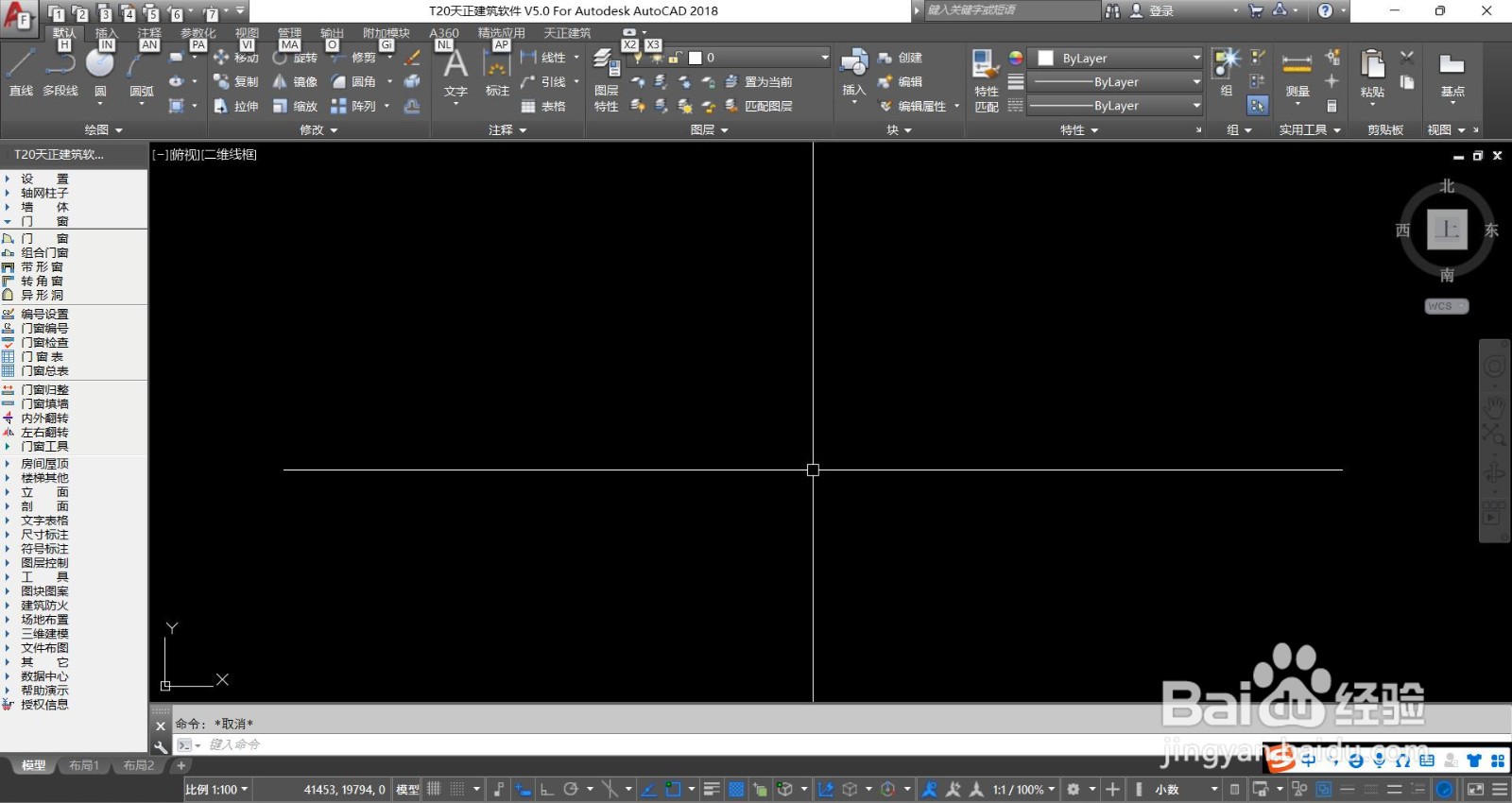
Task: Toggle snap mode in status bar
Action: pos(457,789)
